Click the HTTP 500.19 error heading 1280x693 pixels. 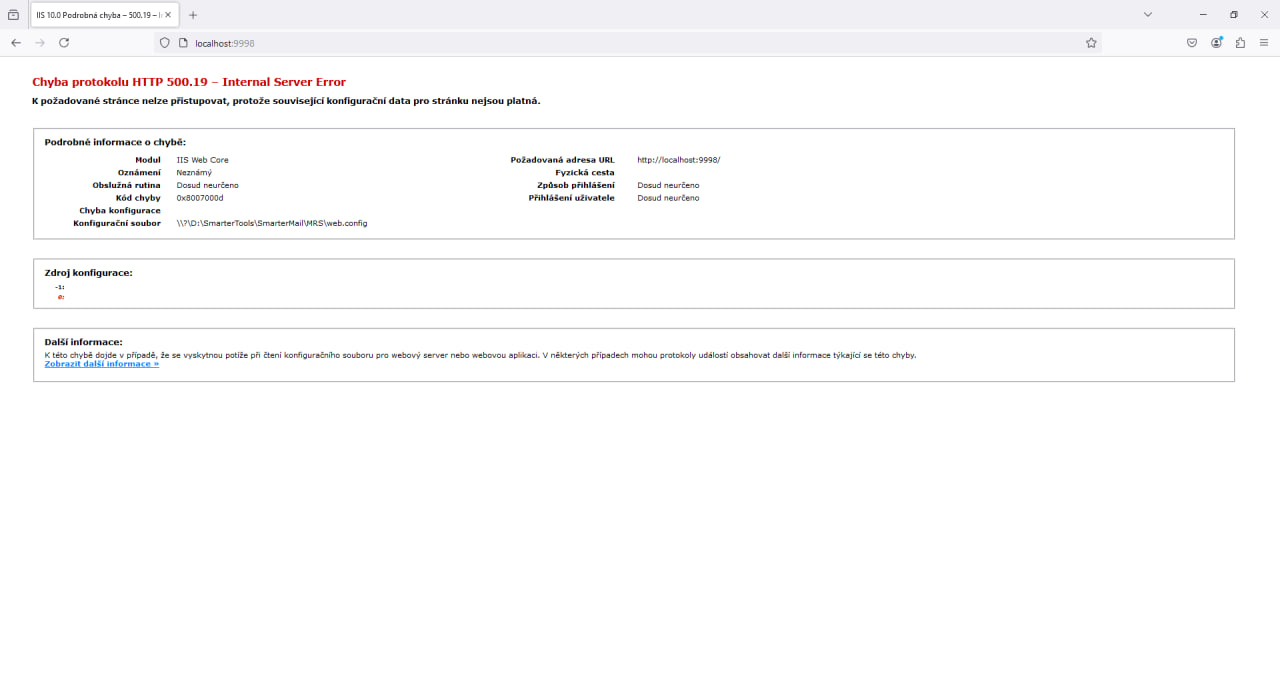(189, 82)
